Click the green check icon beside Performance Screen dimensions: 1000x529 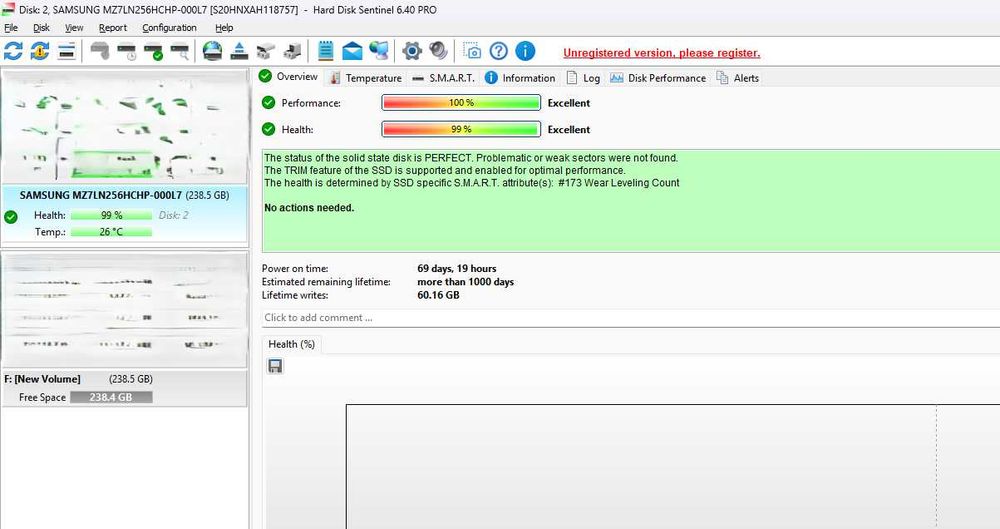pyautogui.click(x=268, y=103)
